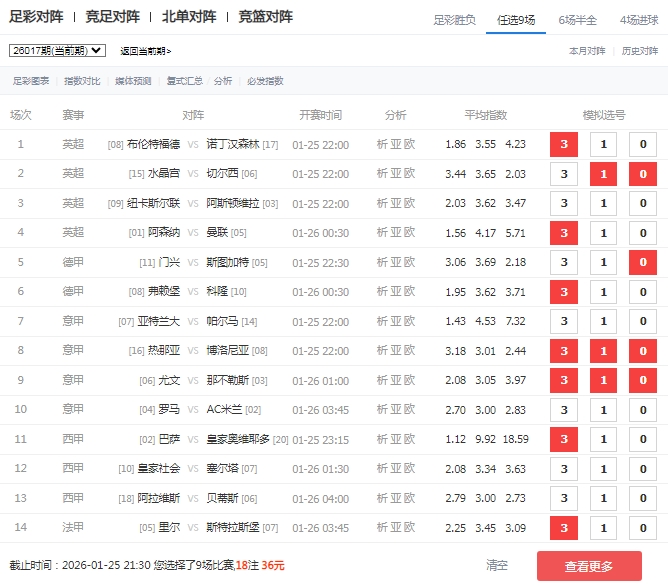Click 清空 to clear selections
The width and height of the screenshot is (668, 586).
coord(497,565)
